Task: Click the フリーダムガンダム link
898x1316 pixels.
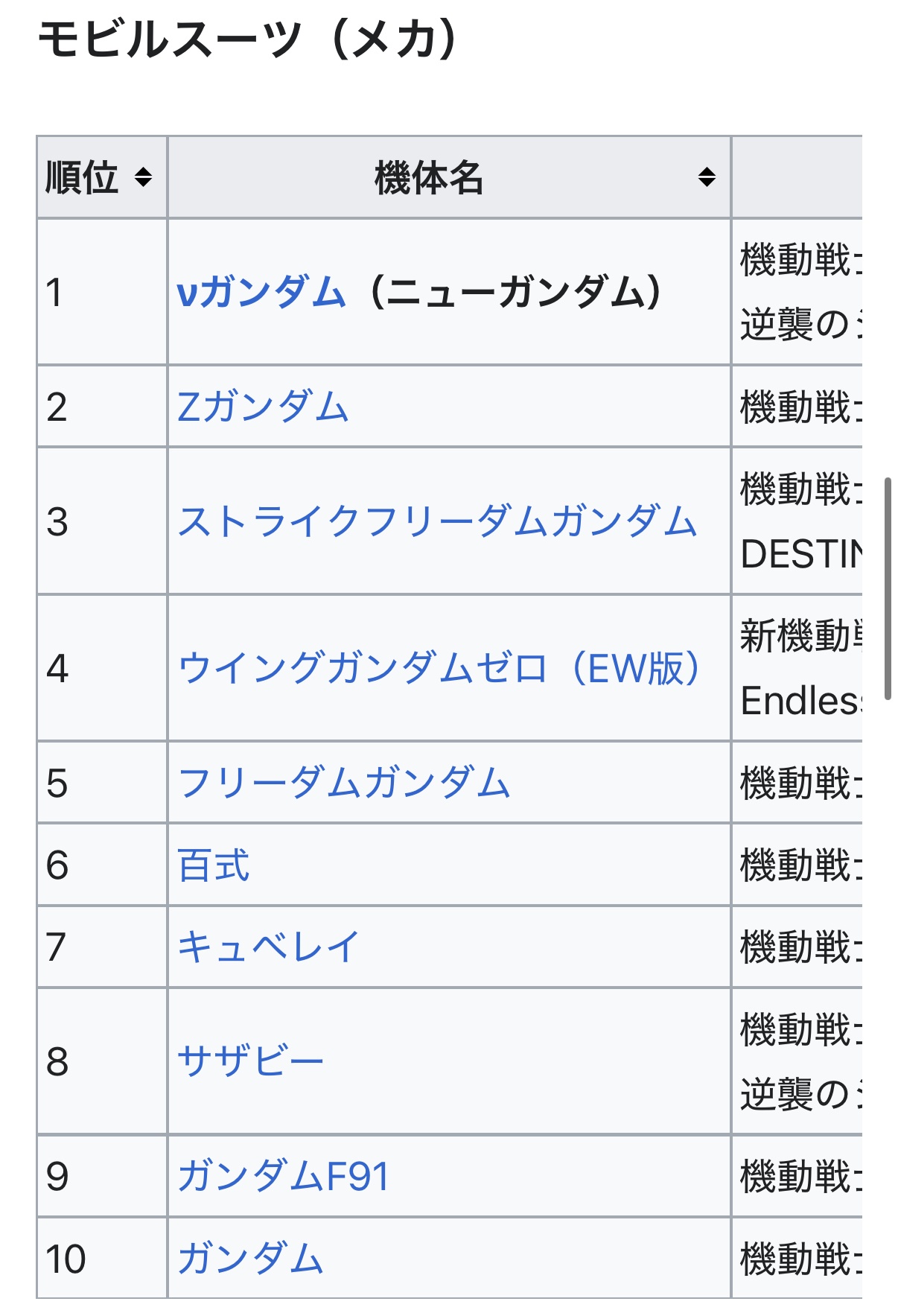Action: click(344, 783)
